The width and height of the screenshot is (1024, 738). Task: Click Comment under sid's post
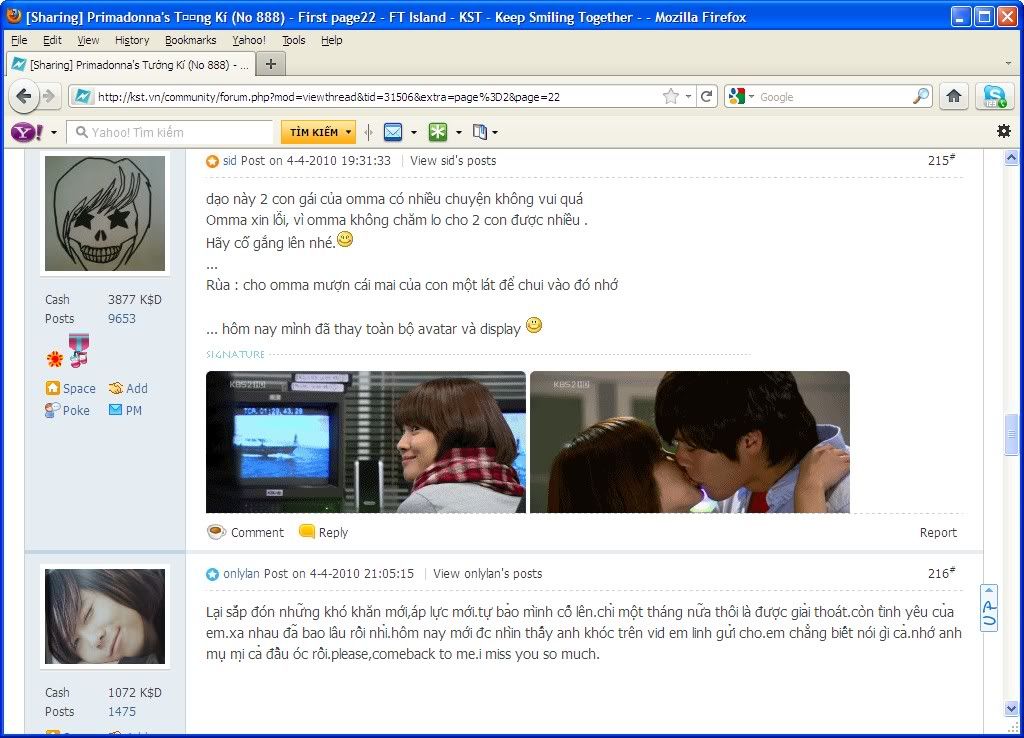pos(246,532)
